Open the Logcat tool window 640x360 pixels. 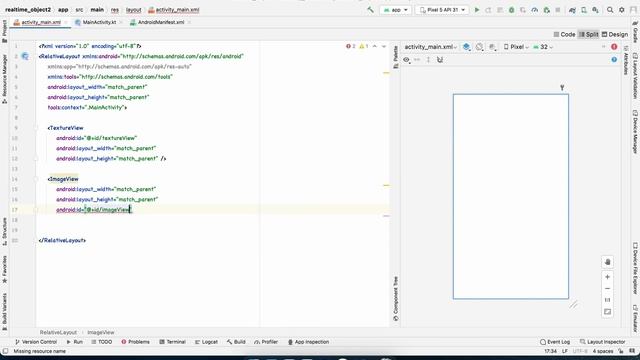pos(206,342)
